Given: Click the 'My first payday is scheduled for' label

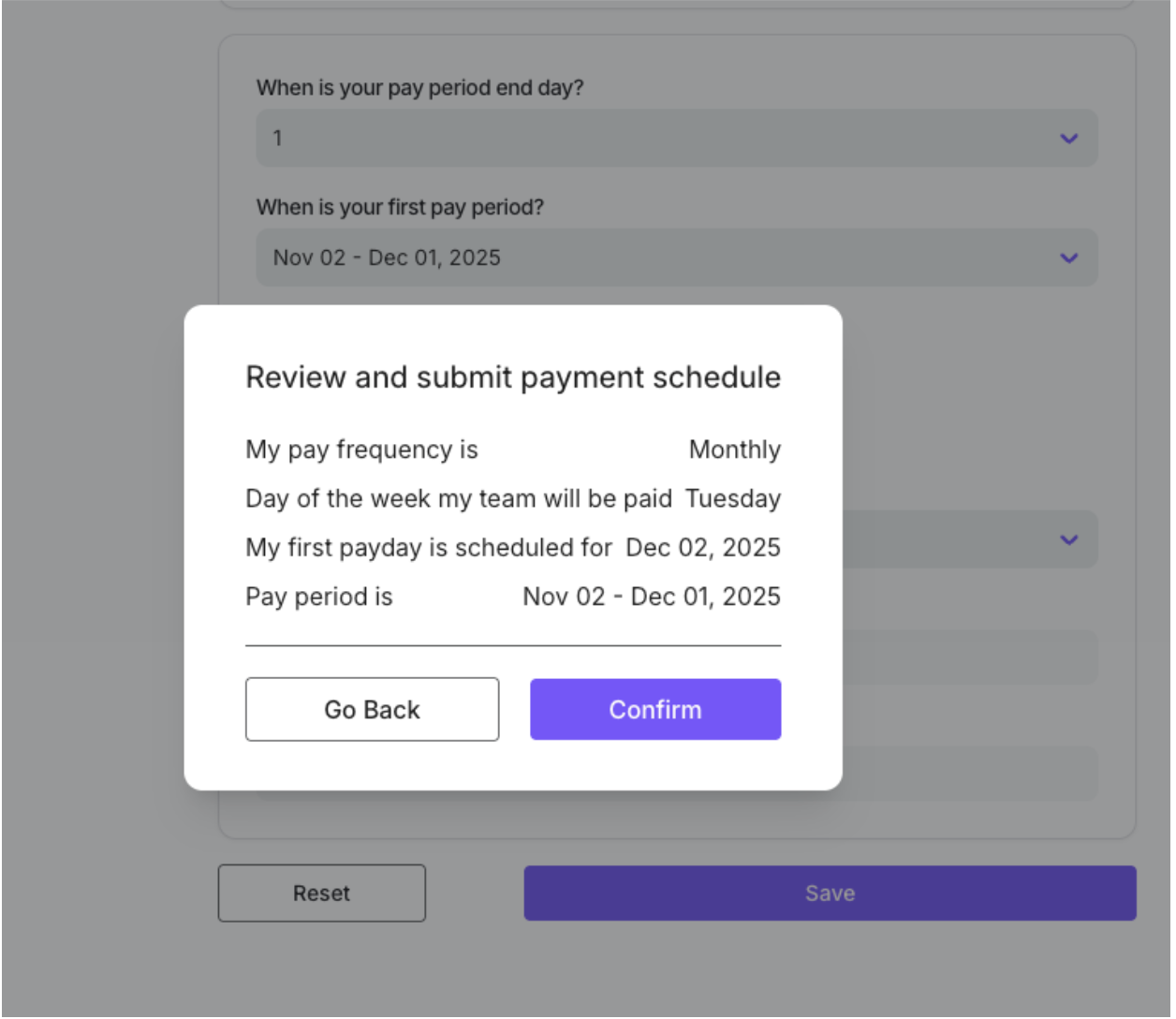Looking at the screenshot, I should [429, 548].
